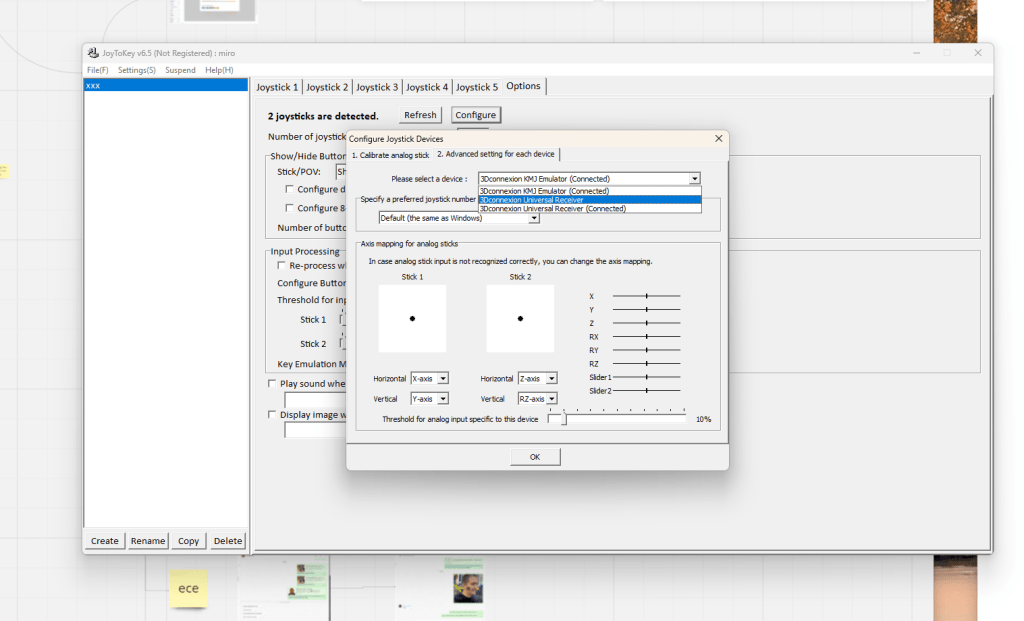Toggle Re-process checkbox under Input Processing
This screenshot has height=621, width=1024.
[x=281, y=265]
